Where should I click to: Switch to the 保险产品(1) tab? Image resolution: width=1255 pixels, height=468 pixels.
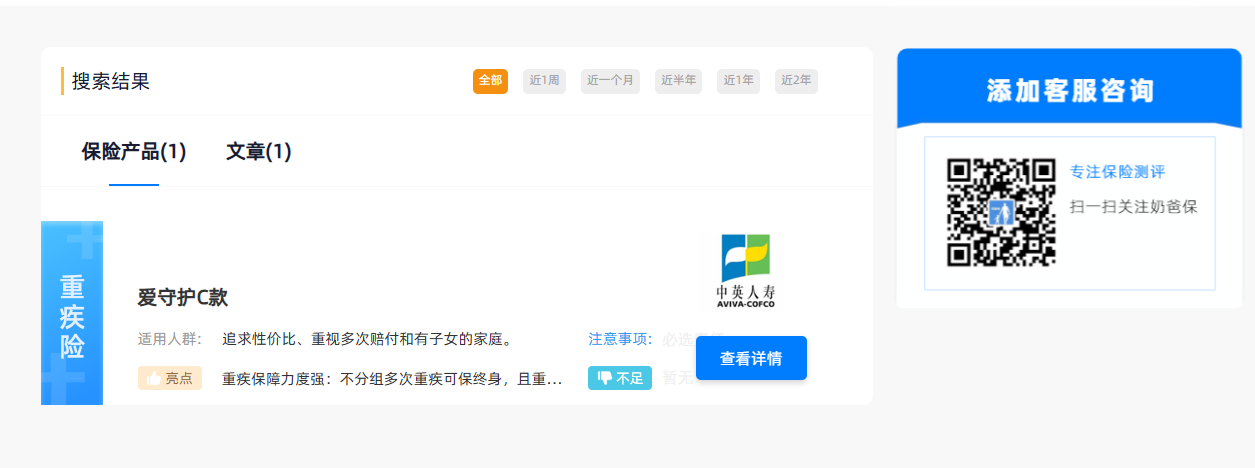tap(134, 152)
